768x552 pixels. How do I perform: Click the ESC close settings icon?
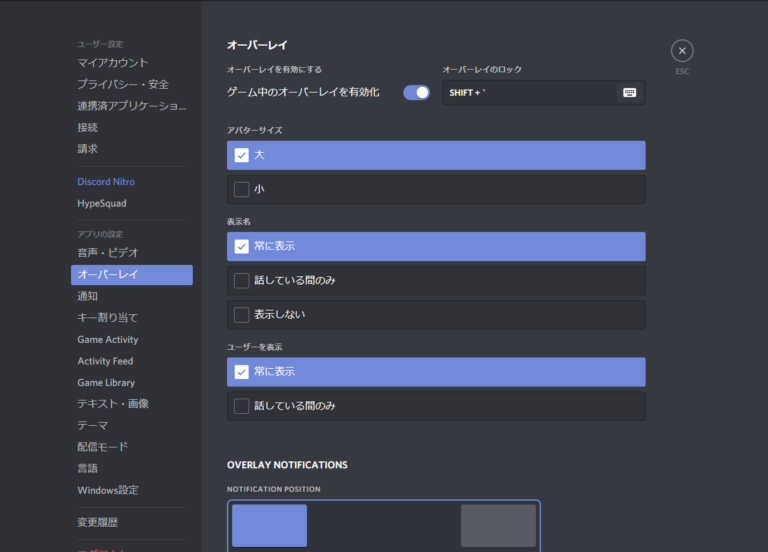click(682, 51)
